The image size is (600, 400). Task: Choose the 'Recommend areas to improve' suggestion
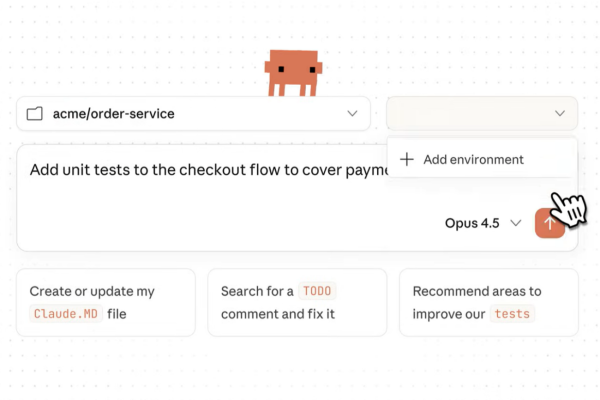[x=488, y=302]
